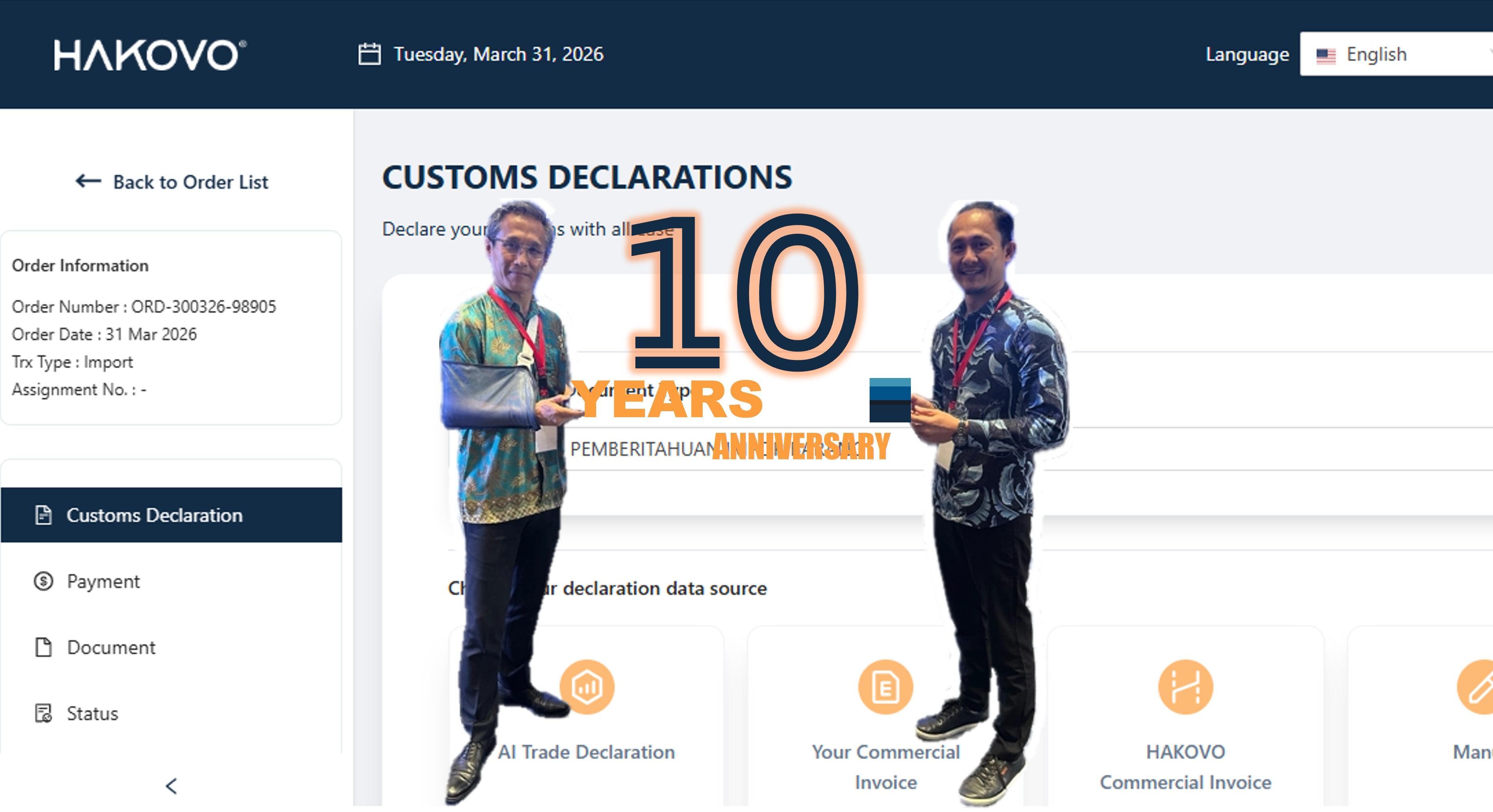
Task: Click the Payment dollar icon in sidebar
Action: click(44, 581)
